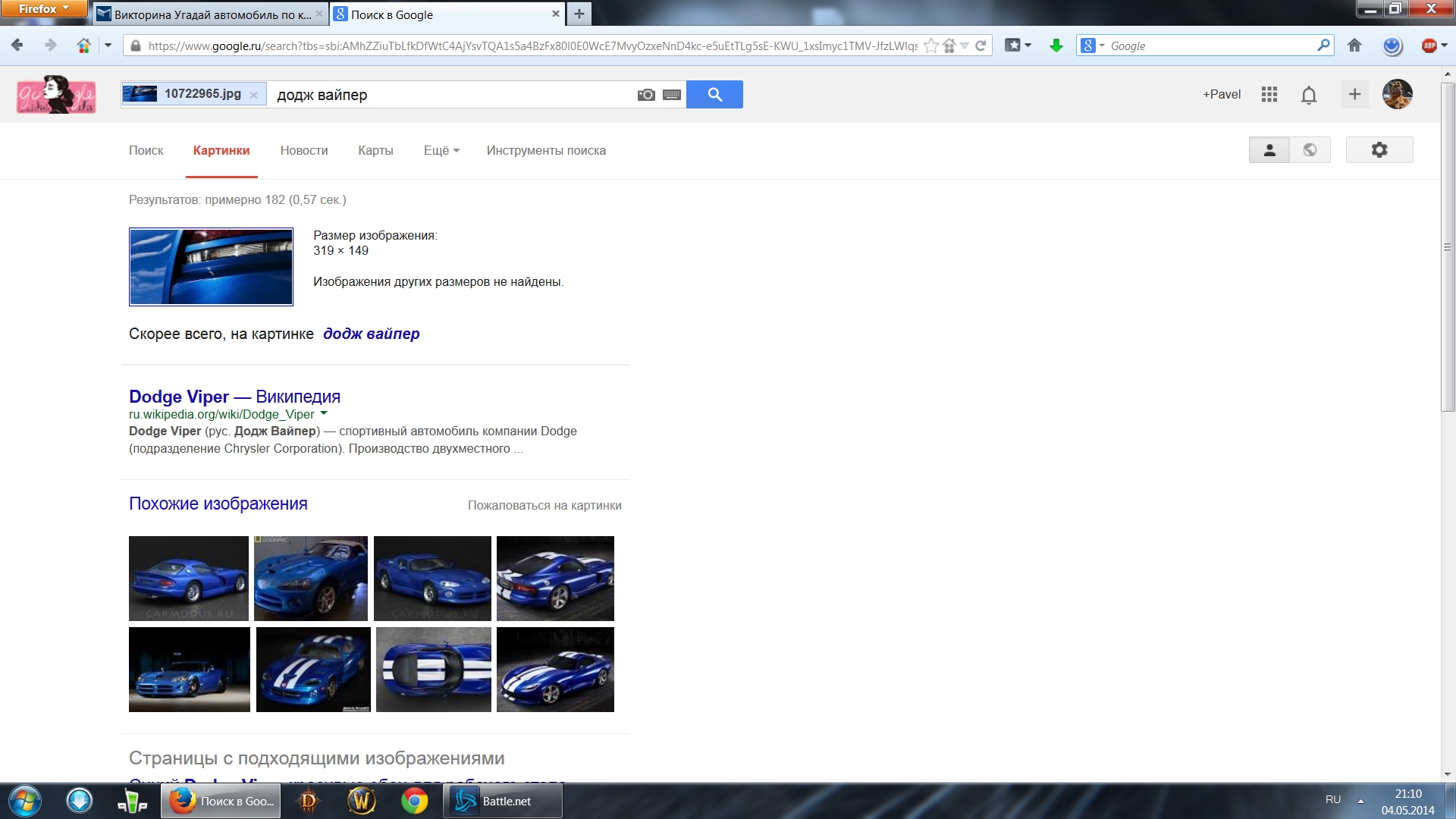This screenshot has height=819, width=1456.
Task: Open the Adblock Plus dropdown arrow
Action: point(1444,45)
